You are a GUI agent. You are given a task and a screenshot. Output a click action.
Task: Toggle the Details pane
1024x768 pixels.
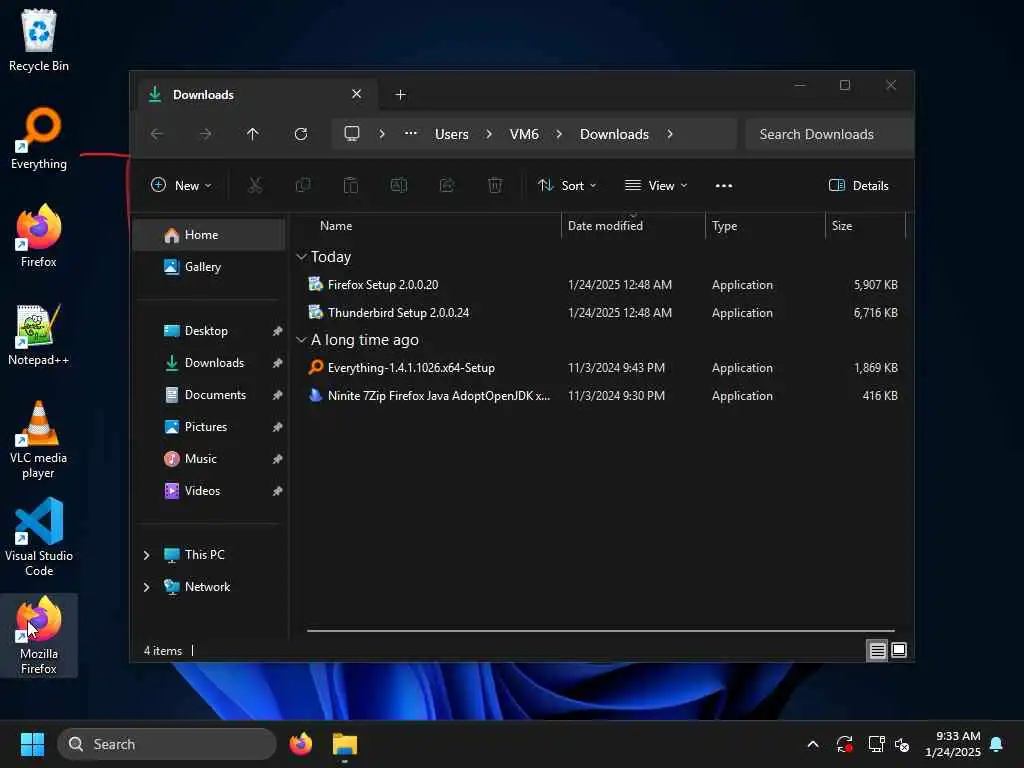pos(858,186)
